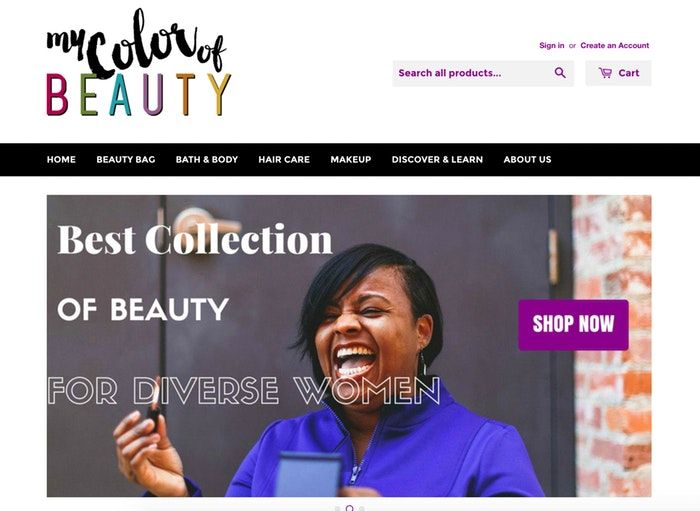Open the Cart button

[x=618, y=73]
